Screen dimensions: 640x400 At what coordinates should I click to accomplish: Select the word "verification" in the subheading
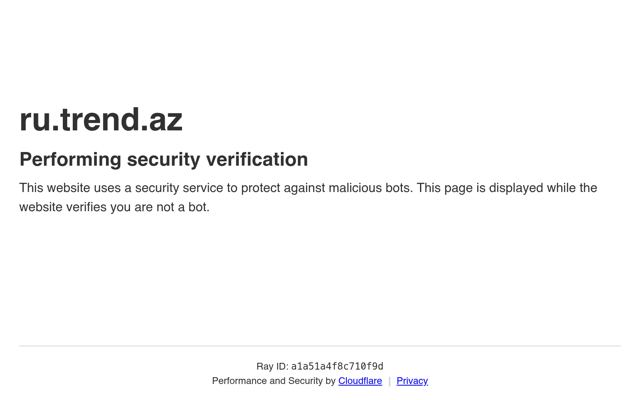point(257,159)
